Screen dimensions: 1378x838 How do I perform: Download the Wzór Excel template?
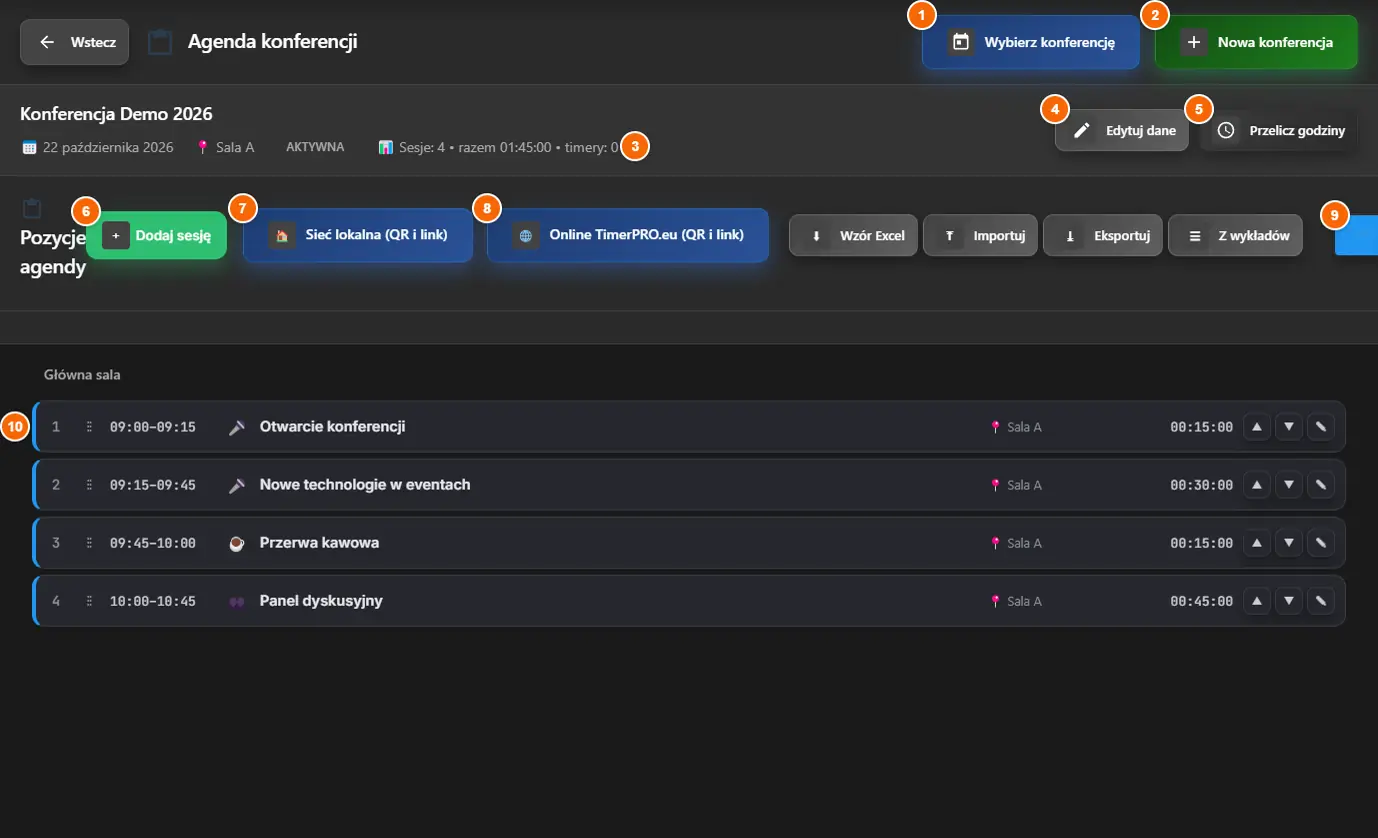click(853, 236)
